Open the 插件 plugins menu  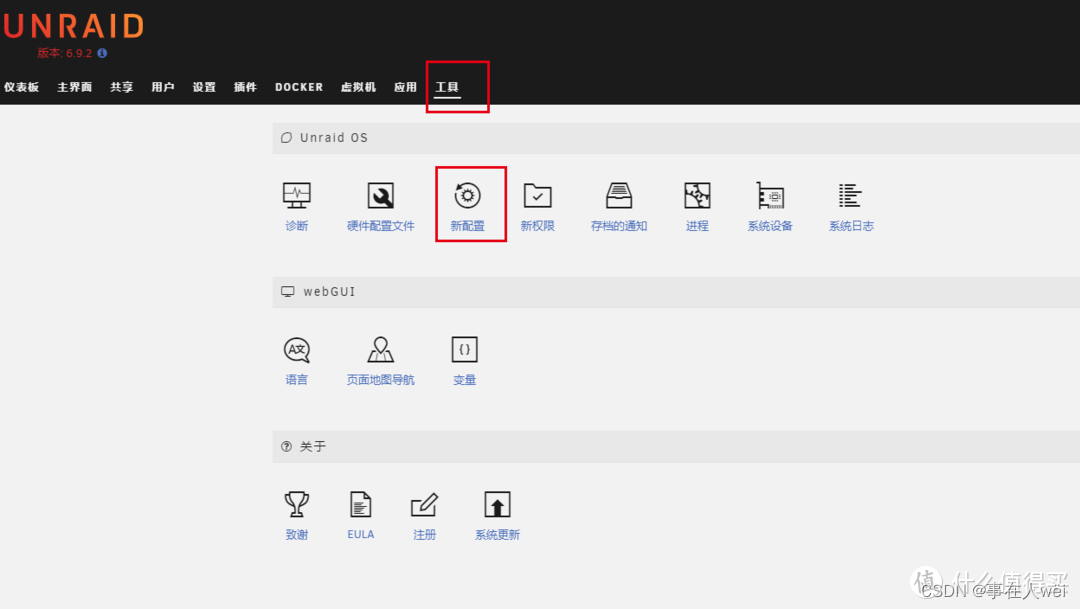[245, 87]
